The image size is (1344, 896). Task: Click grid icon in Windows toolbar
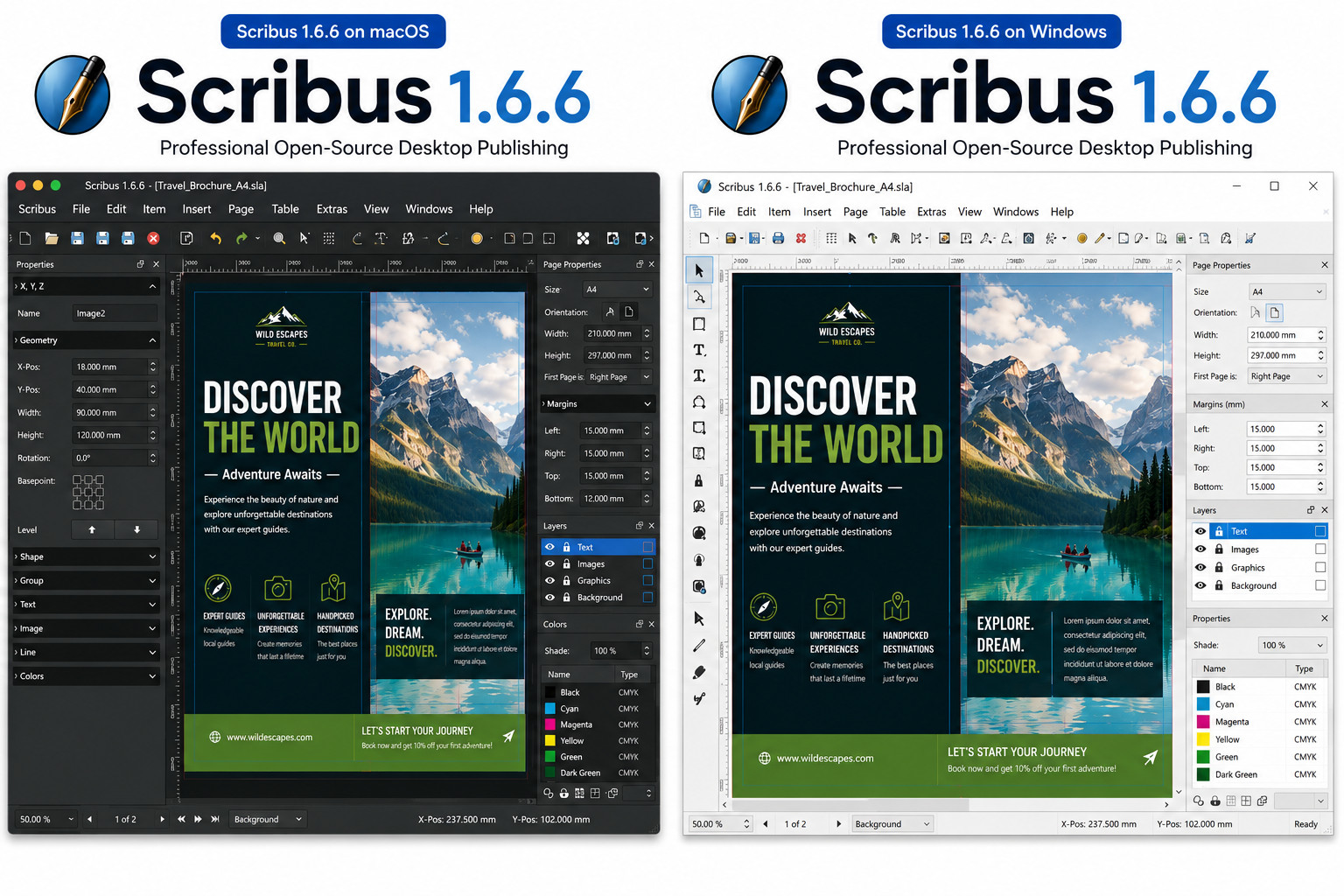pyautogui.click(x=831, y=238)
